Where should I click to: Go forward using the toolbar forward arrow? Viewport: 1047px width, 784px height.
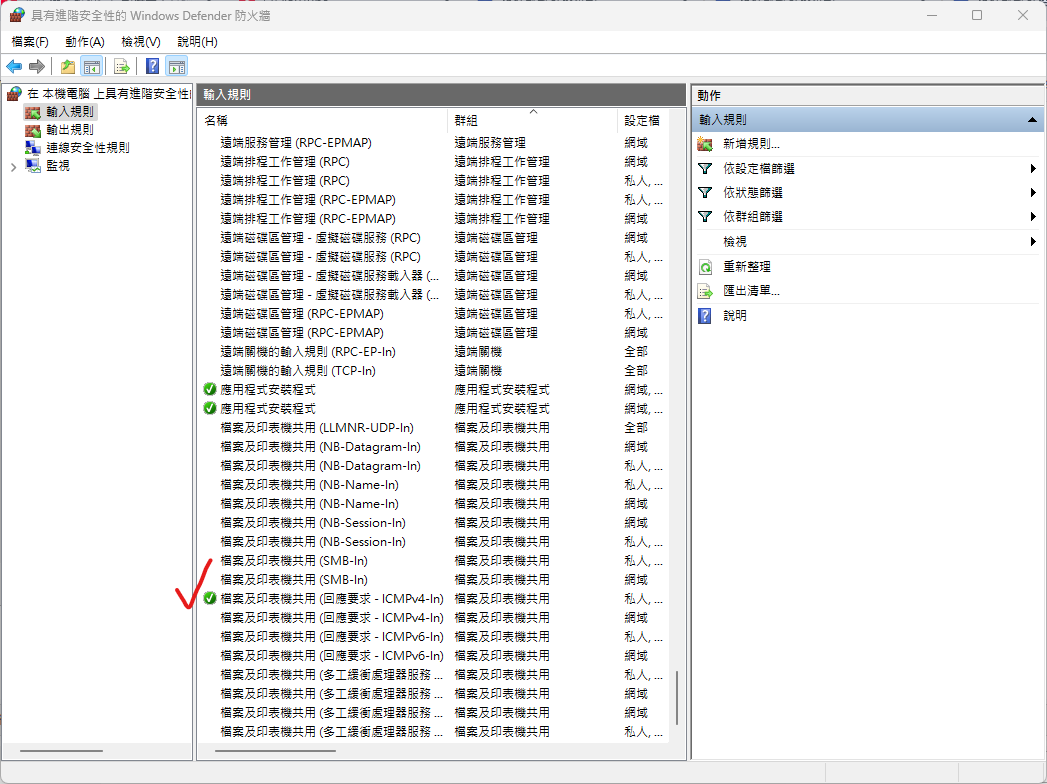(37, 66)
